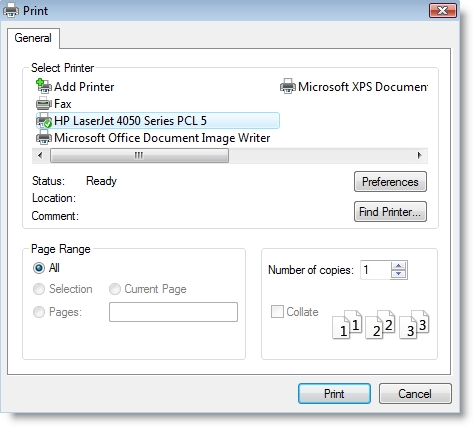Screen dimensions: 474x427
Task: Select the All page range option
Action: pos(39,268)
